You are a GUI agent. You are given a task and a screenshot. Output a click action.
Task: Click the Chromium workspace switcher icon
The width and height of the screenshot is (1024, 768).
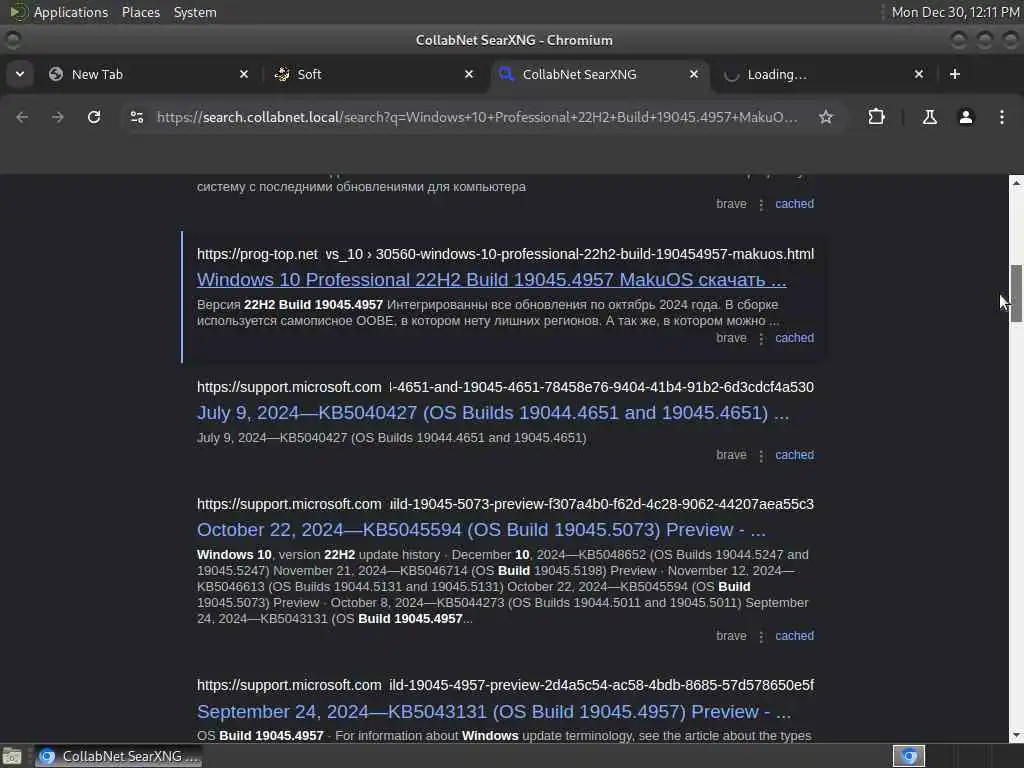pyautogui.click(x=909, y=756)
